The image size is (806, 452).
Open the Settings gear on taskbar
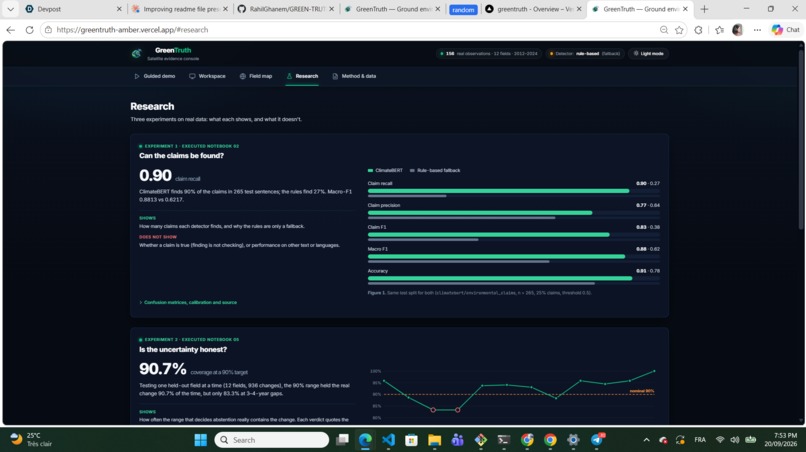coord(573,440)
